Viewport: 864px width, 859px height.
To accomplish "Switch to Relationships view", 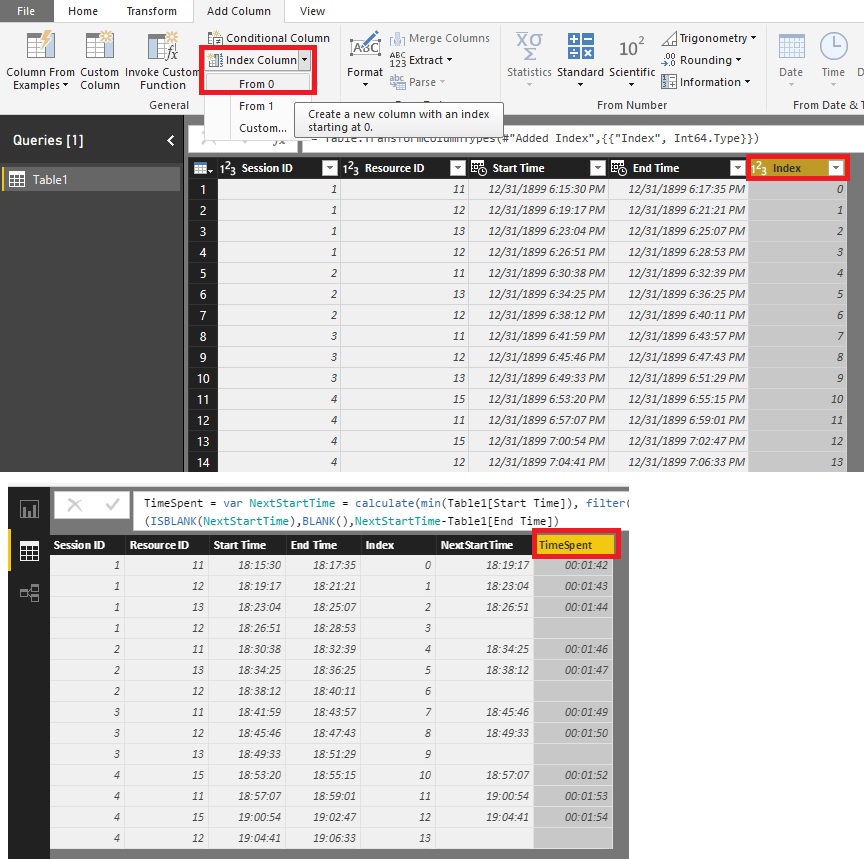I will click(x=29, y=593).
